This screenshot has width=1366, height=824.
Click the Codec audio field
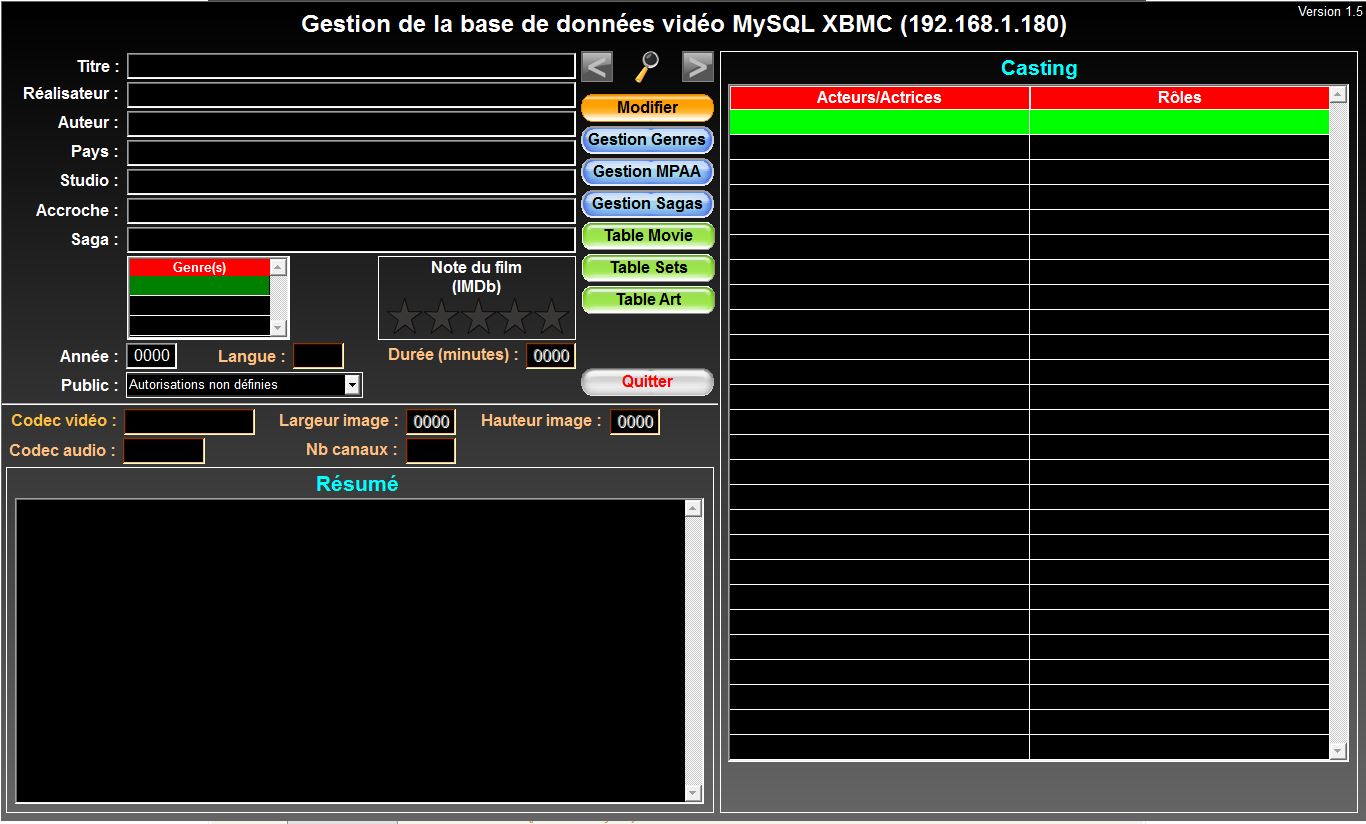(164, 451)
